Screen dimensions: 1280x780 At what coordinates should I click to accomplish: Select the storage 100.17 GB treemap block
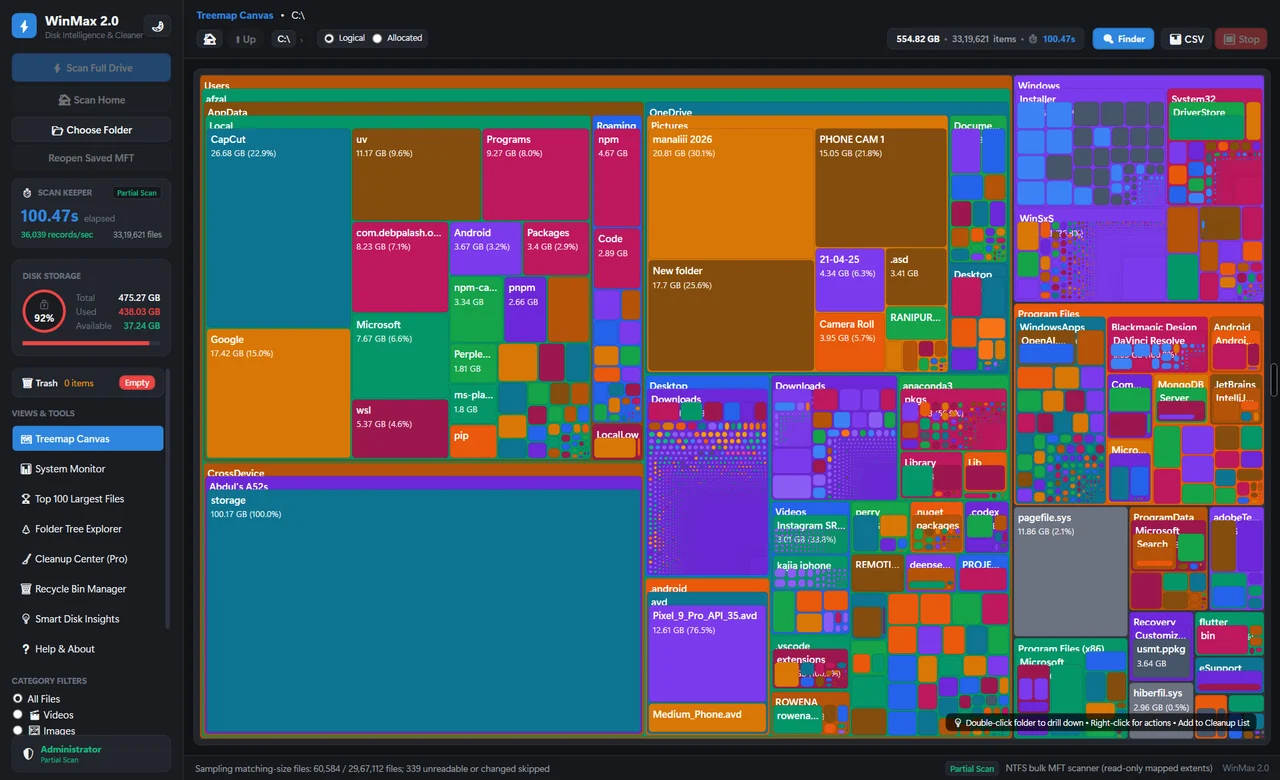pos(424,612)
